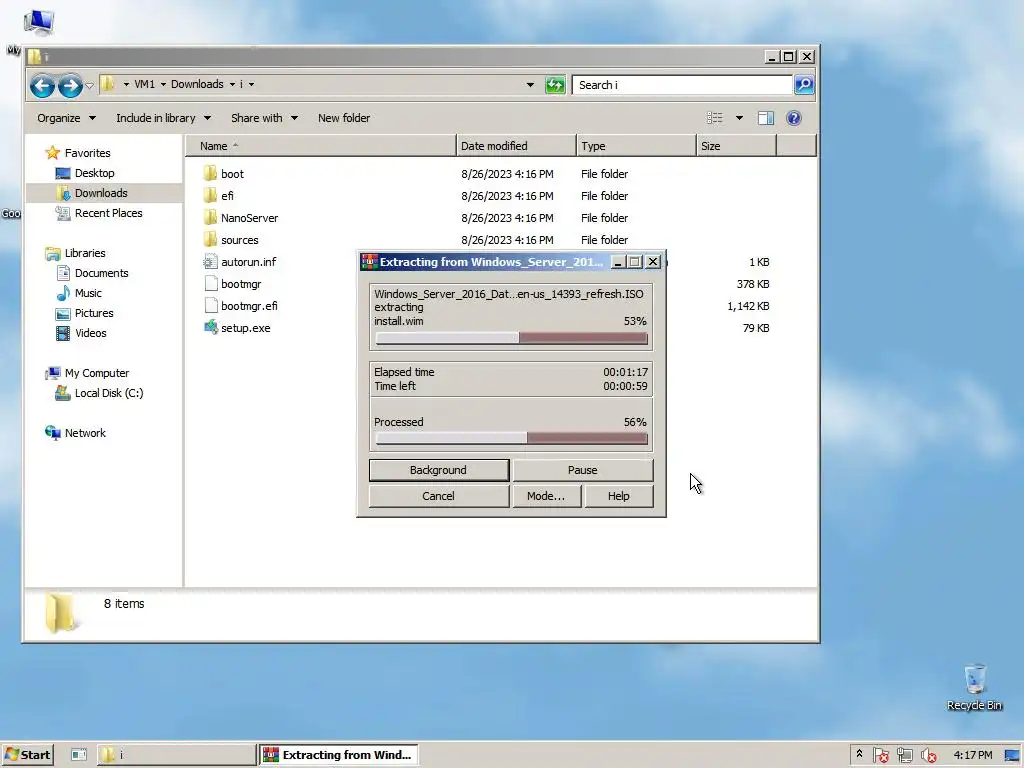Click New folder in the toolbar
1024x768 pixels.
click(x=344, y=118)
